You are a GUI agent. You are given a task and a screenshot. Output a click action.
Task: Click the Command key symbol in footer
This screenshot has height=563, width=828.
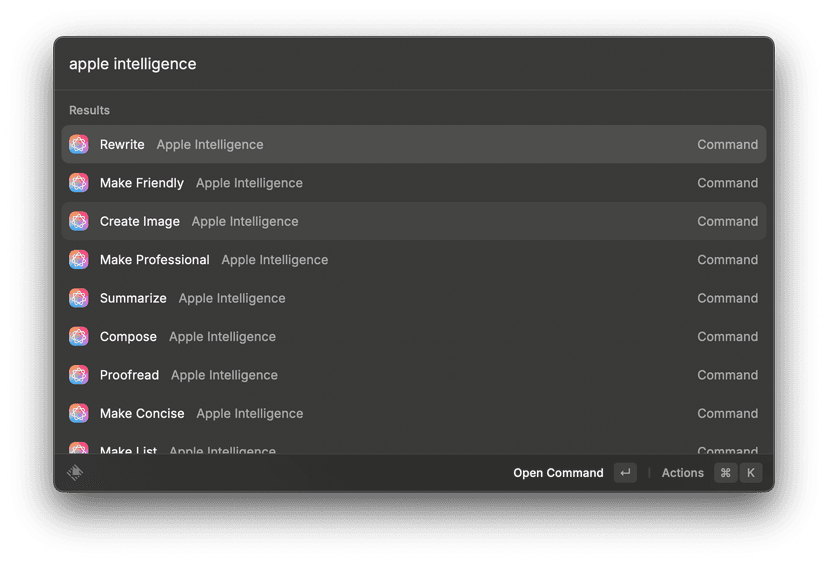pos(726,473)
